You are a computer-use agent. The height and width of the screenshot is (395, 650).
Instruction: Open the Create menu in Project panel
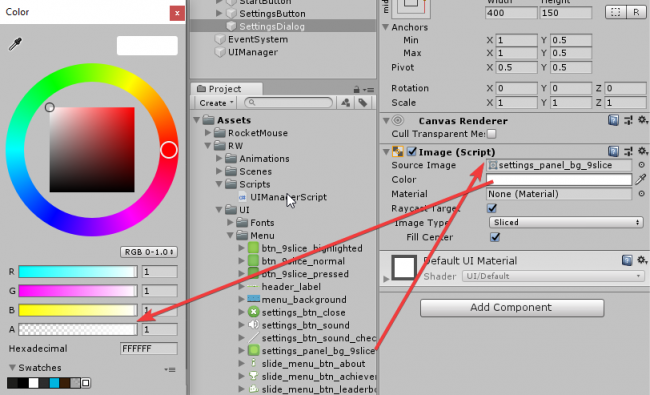(x=216, y=103)
